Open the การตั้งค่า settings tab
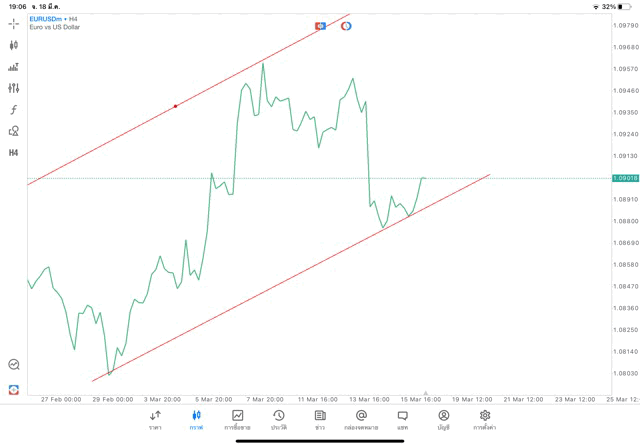 click(485, 419)
